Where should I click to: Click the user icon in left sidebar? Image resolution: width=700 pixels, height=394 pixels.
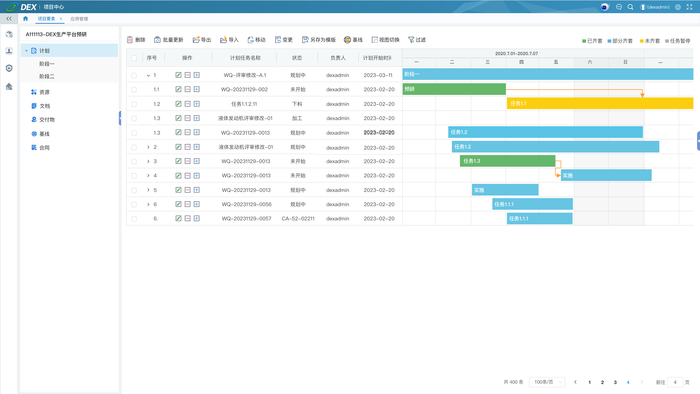pos(9,51)
